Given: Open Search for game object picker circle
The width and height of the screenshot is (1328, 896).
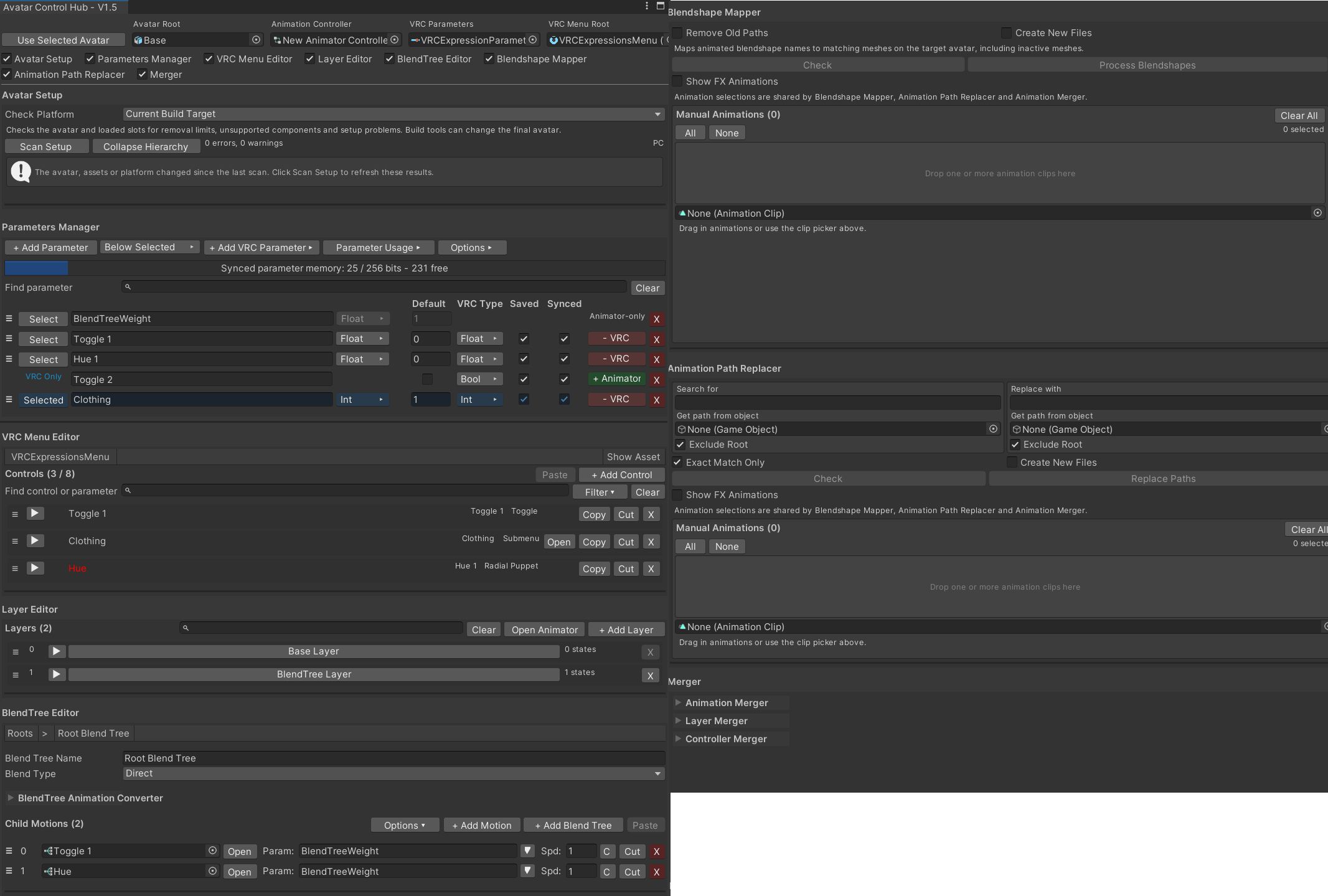Looking at the screenshot, I should pyautogui.click(x=993, y=429).
